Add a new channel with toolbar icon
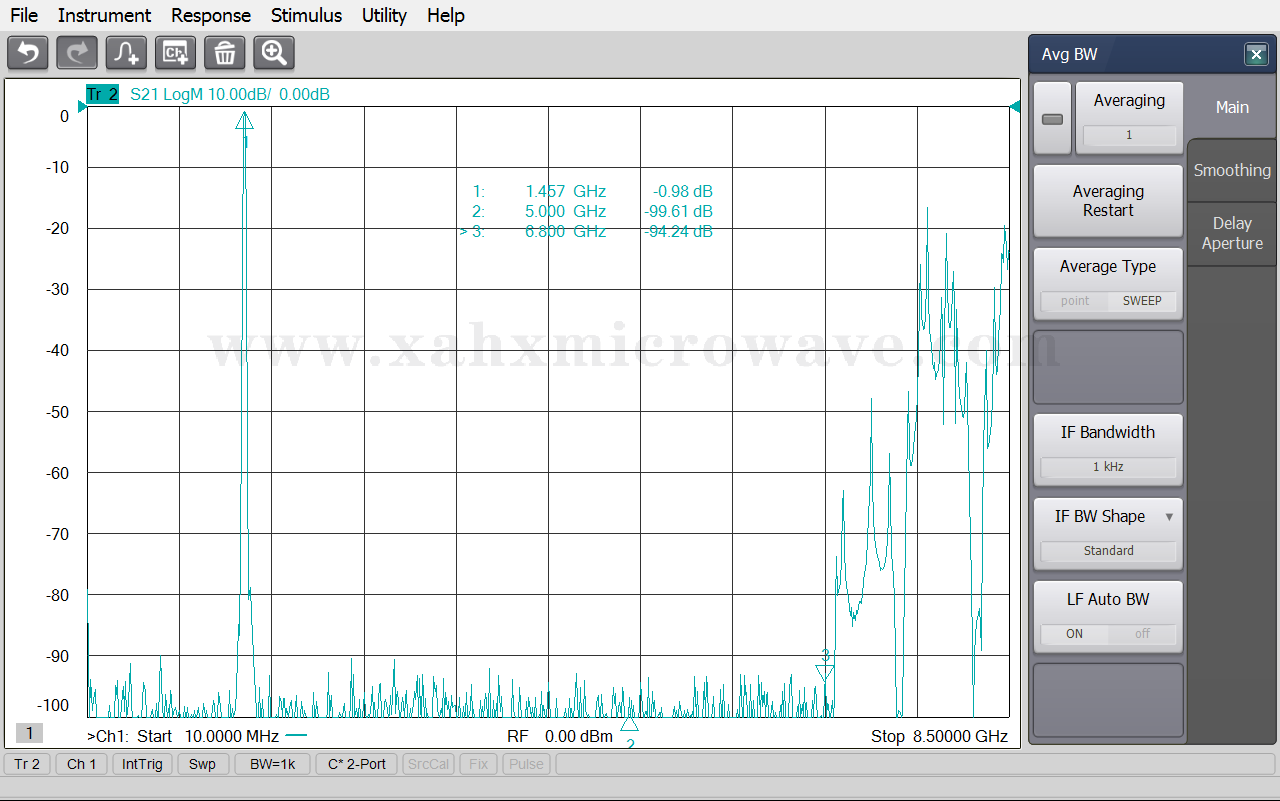The image size is (1280, 801). click(175, 52)
